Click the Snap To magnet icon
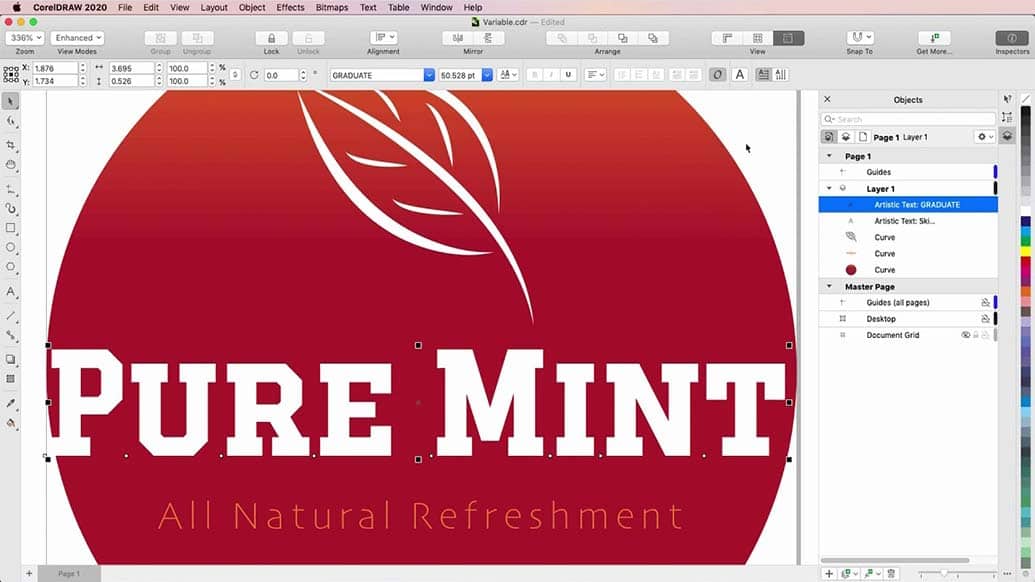1035x582 pixels. [x=859, y=38]
